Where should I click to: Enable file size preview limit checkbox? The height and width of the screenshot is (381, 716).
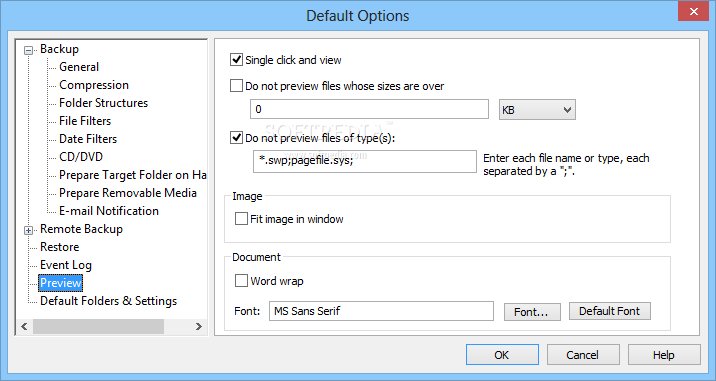click(x=236, y=86)
